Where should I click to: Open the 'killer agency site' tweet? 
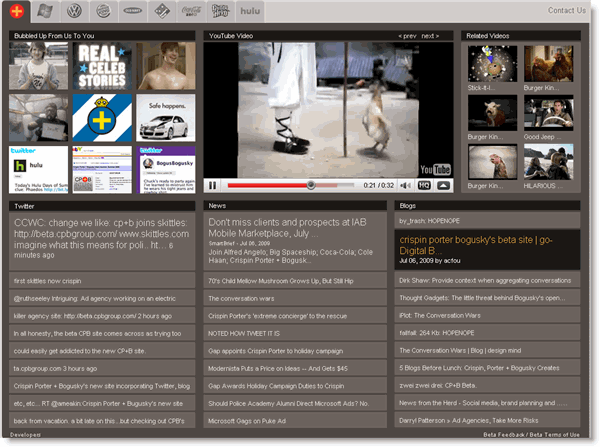(x=102, y=316)
